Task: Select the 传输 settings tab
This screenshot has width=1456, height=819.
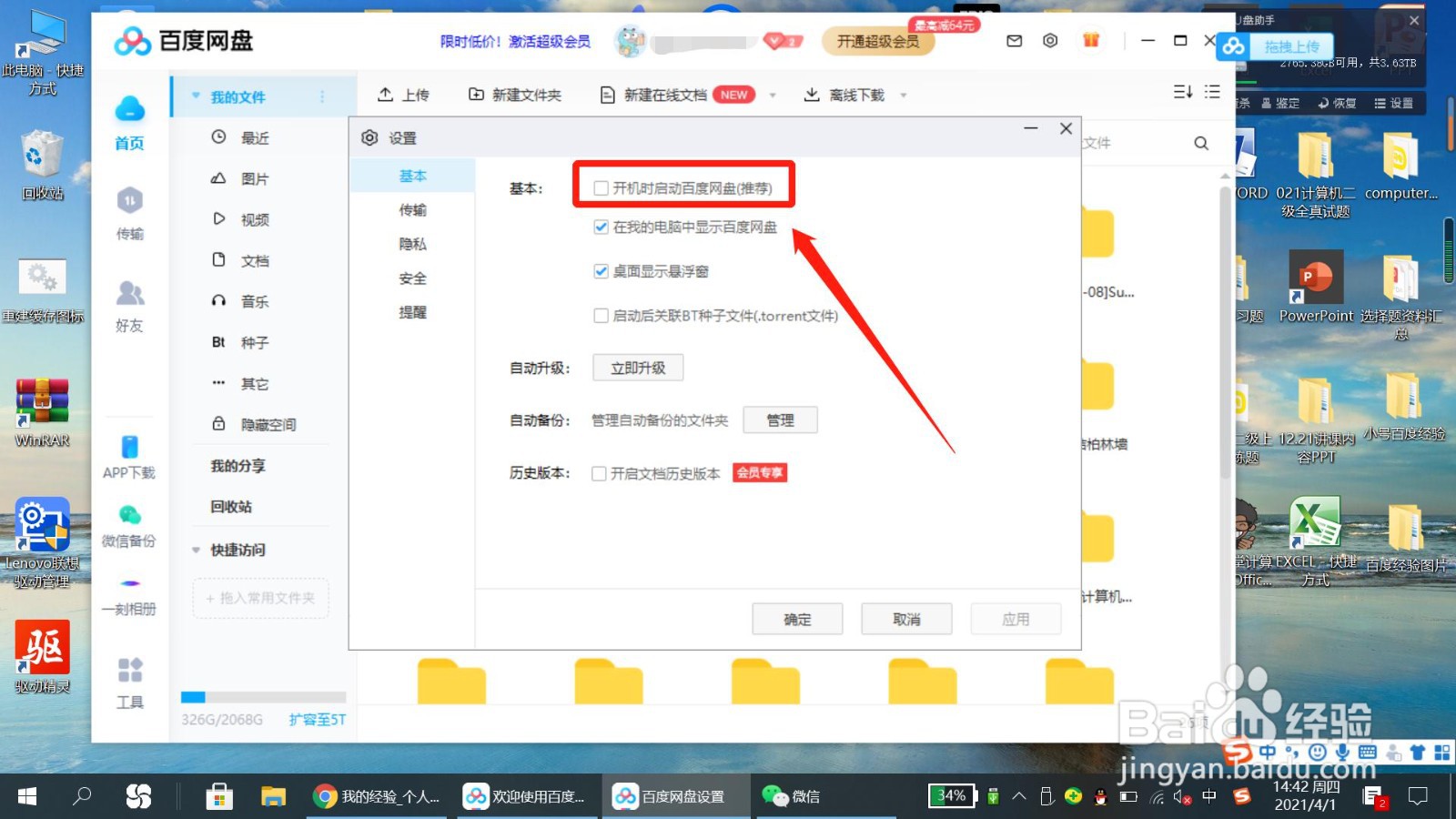Action: [412, 209]
